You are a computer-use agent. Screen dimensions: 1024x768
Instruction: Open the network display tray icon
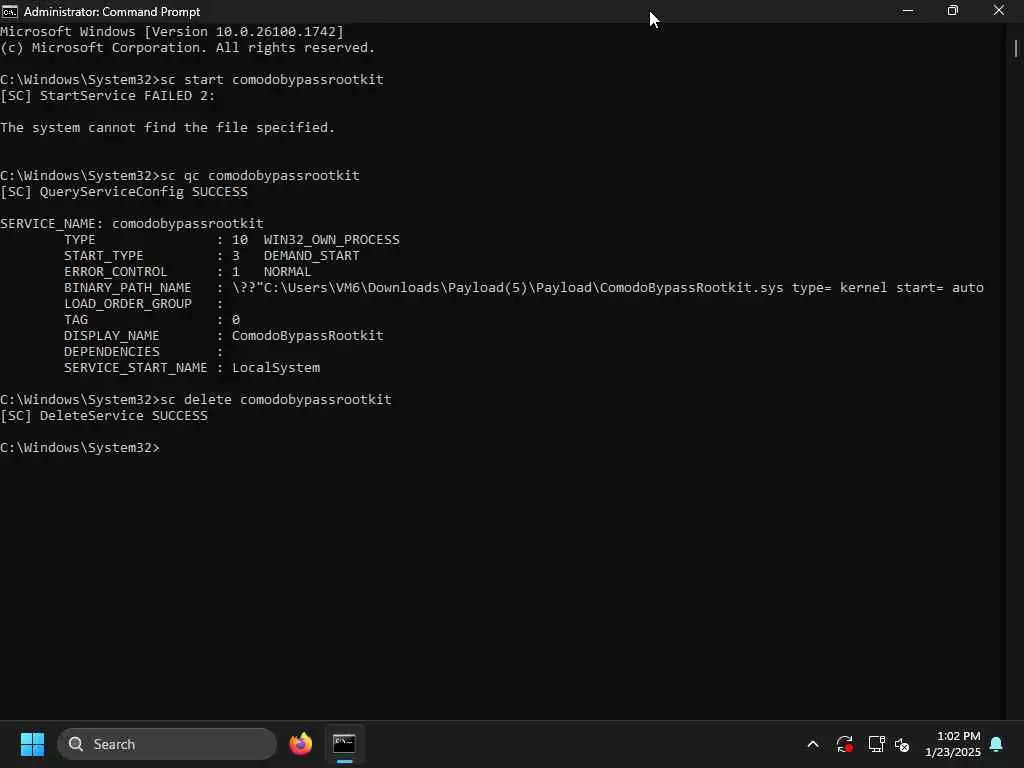(876, 744)
